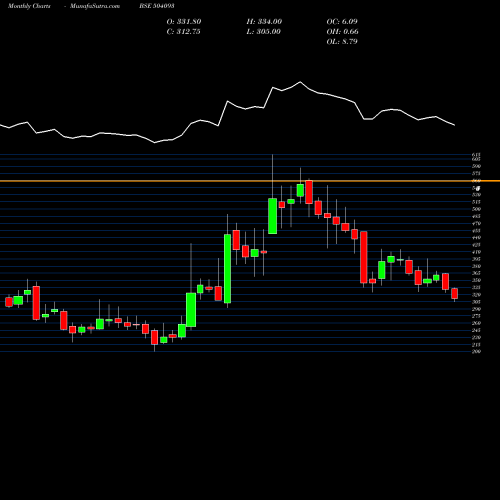Click the "Monthly Charts" title text

click(29, 6)
